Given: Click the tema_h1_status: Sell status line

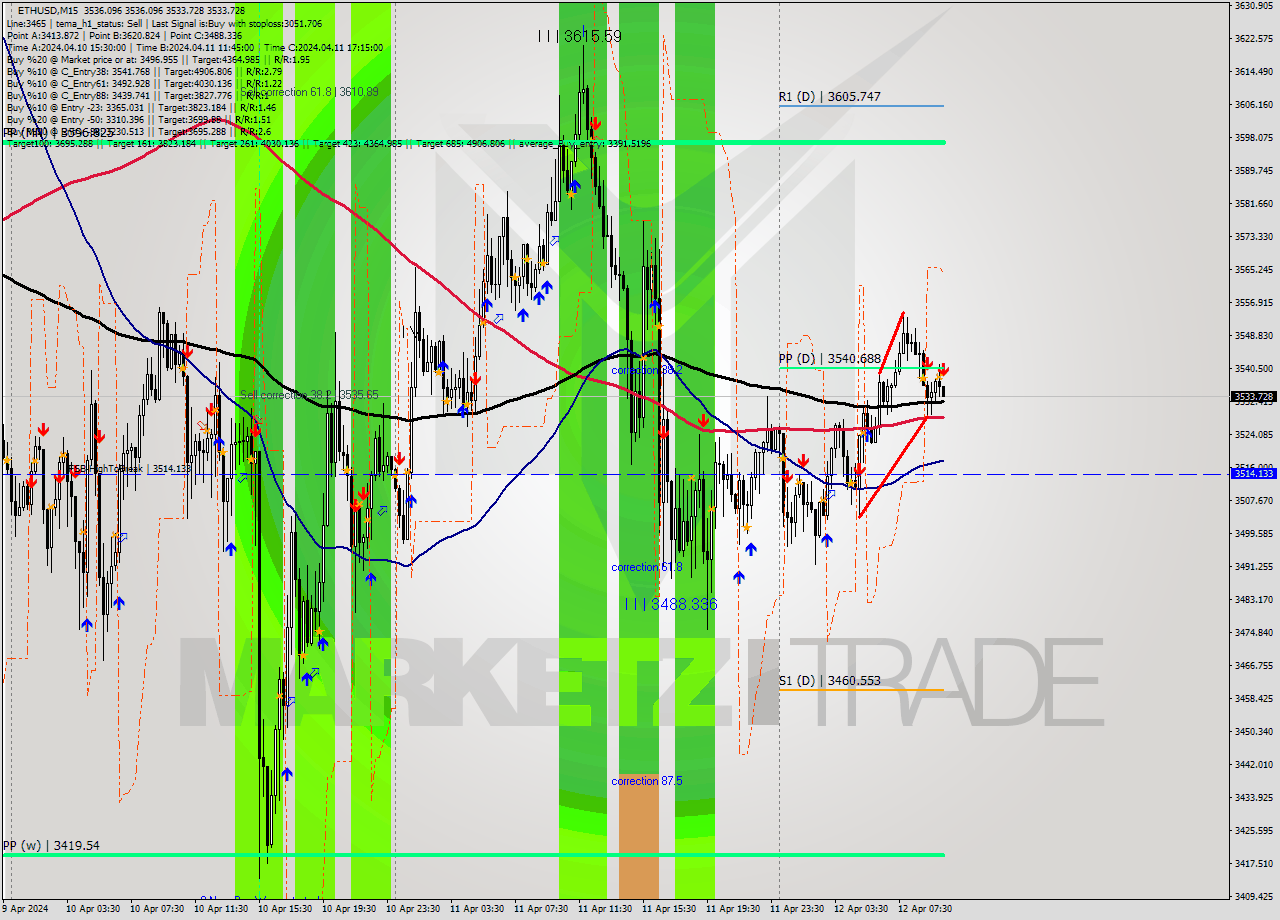Looking at the screenshot, I should pos(164,23).
